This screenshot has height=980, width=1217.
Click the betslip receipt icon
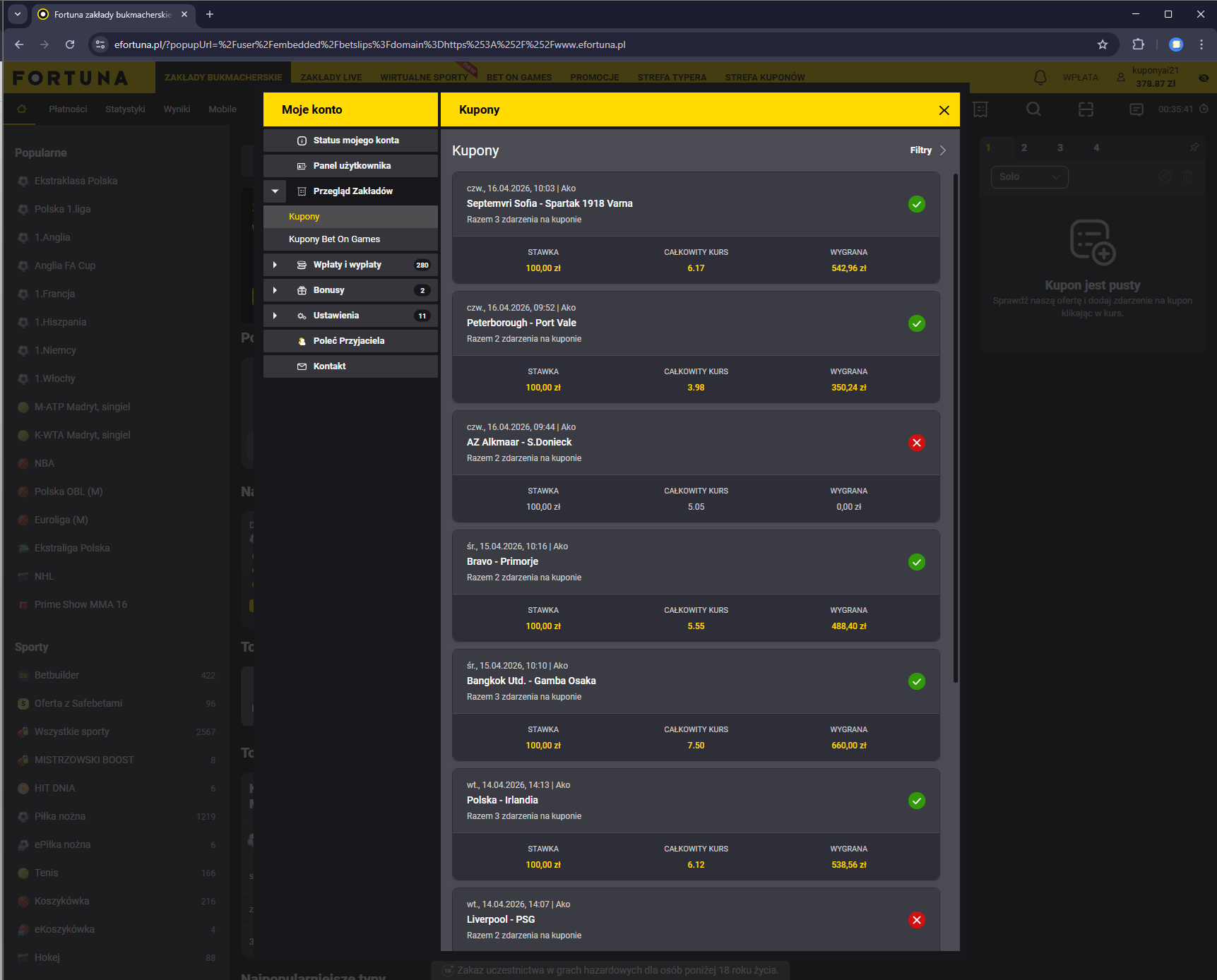(x=980, y=109)
